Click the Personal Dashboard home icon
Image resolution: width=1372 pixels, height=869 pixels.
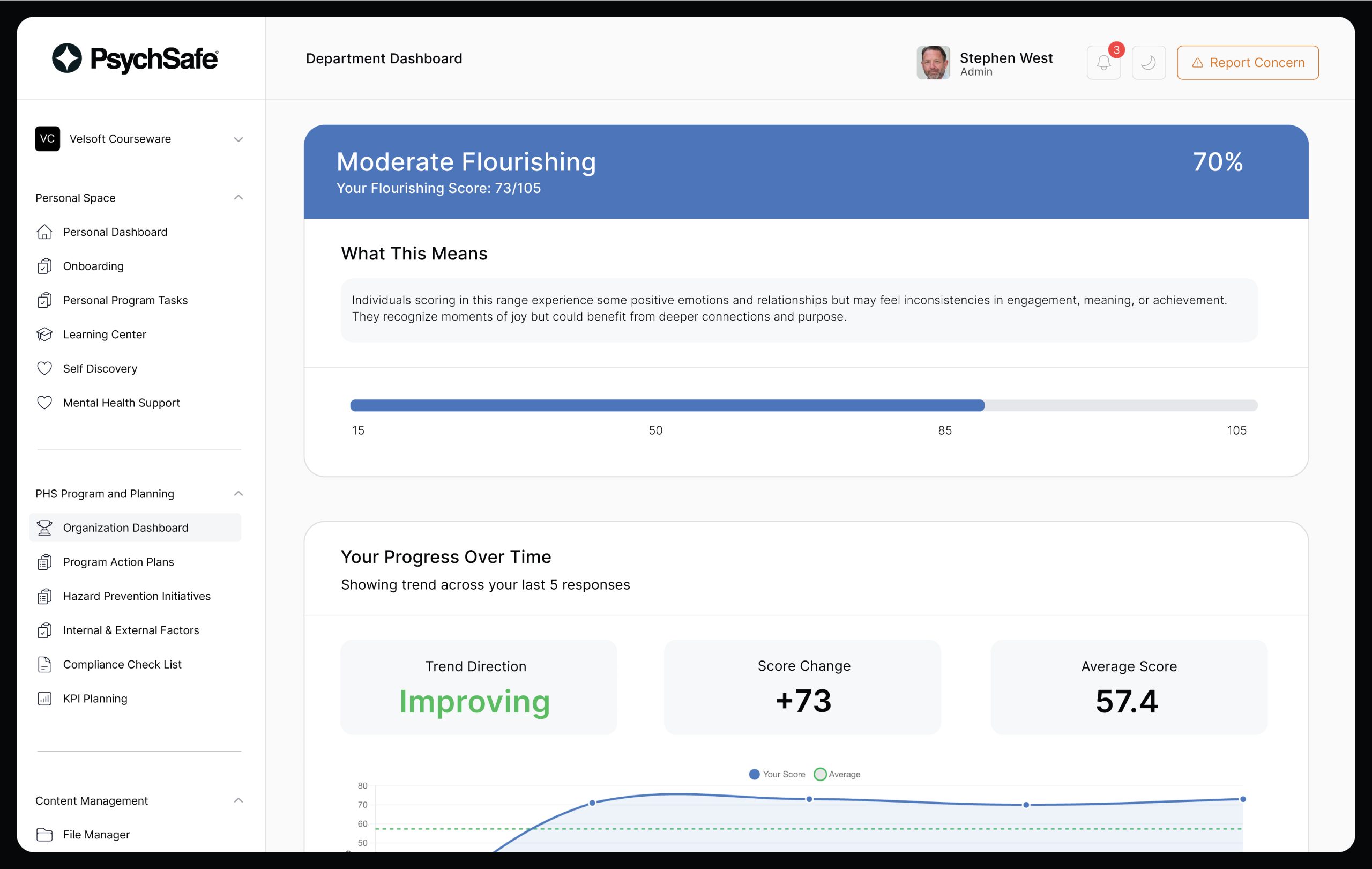44,232
